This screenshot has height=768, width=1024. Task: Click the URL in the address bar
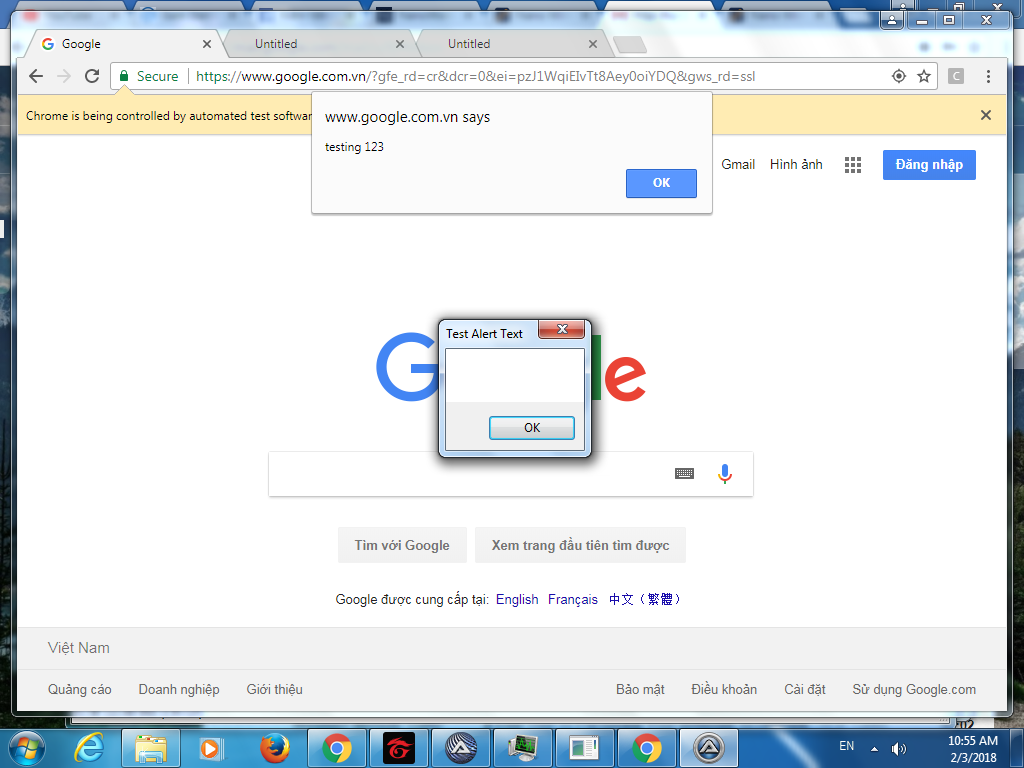tap(475, 76)
